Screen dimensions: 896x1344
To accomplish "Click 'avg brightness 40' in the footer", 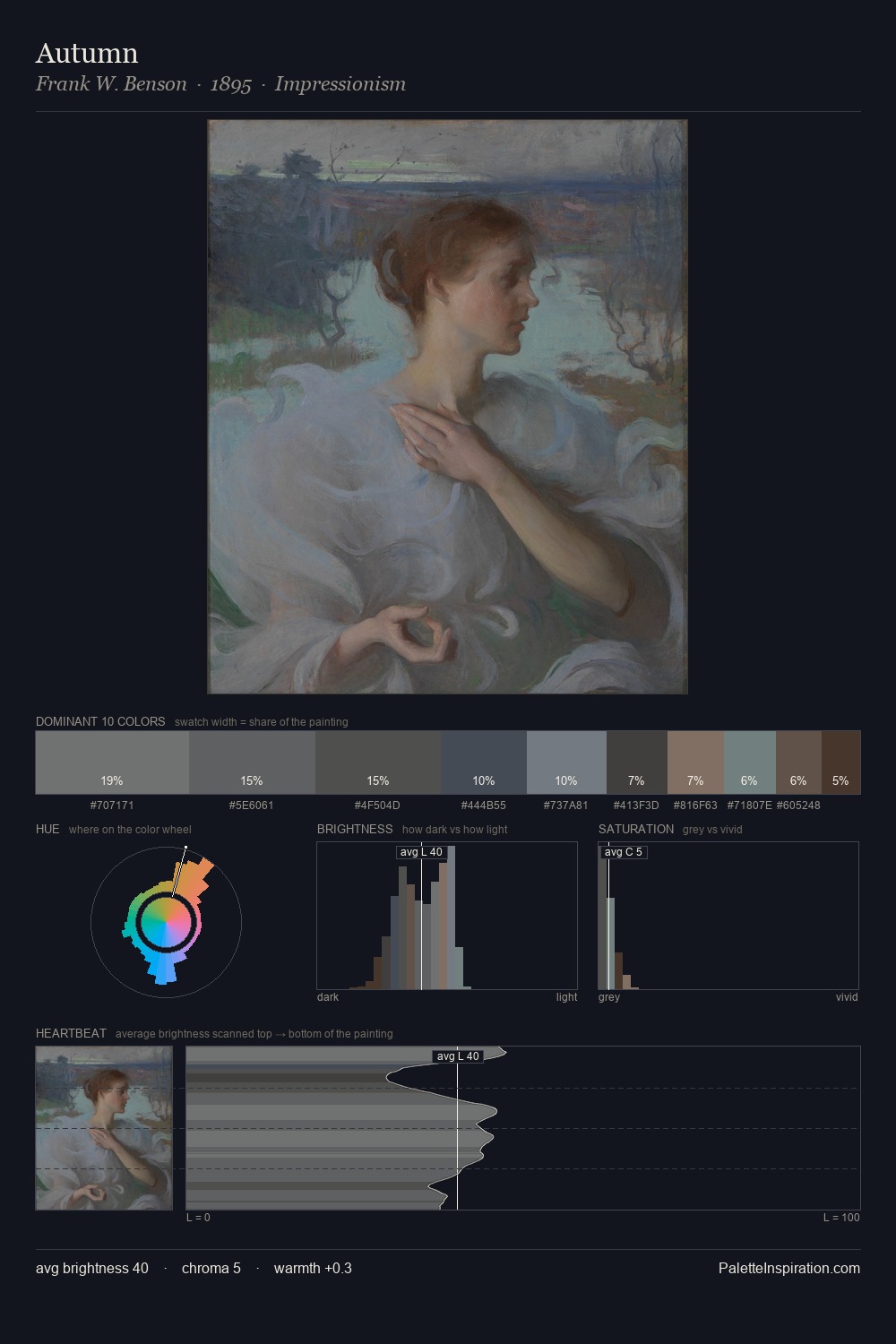I will pos(92,1269).
